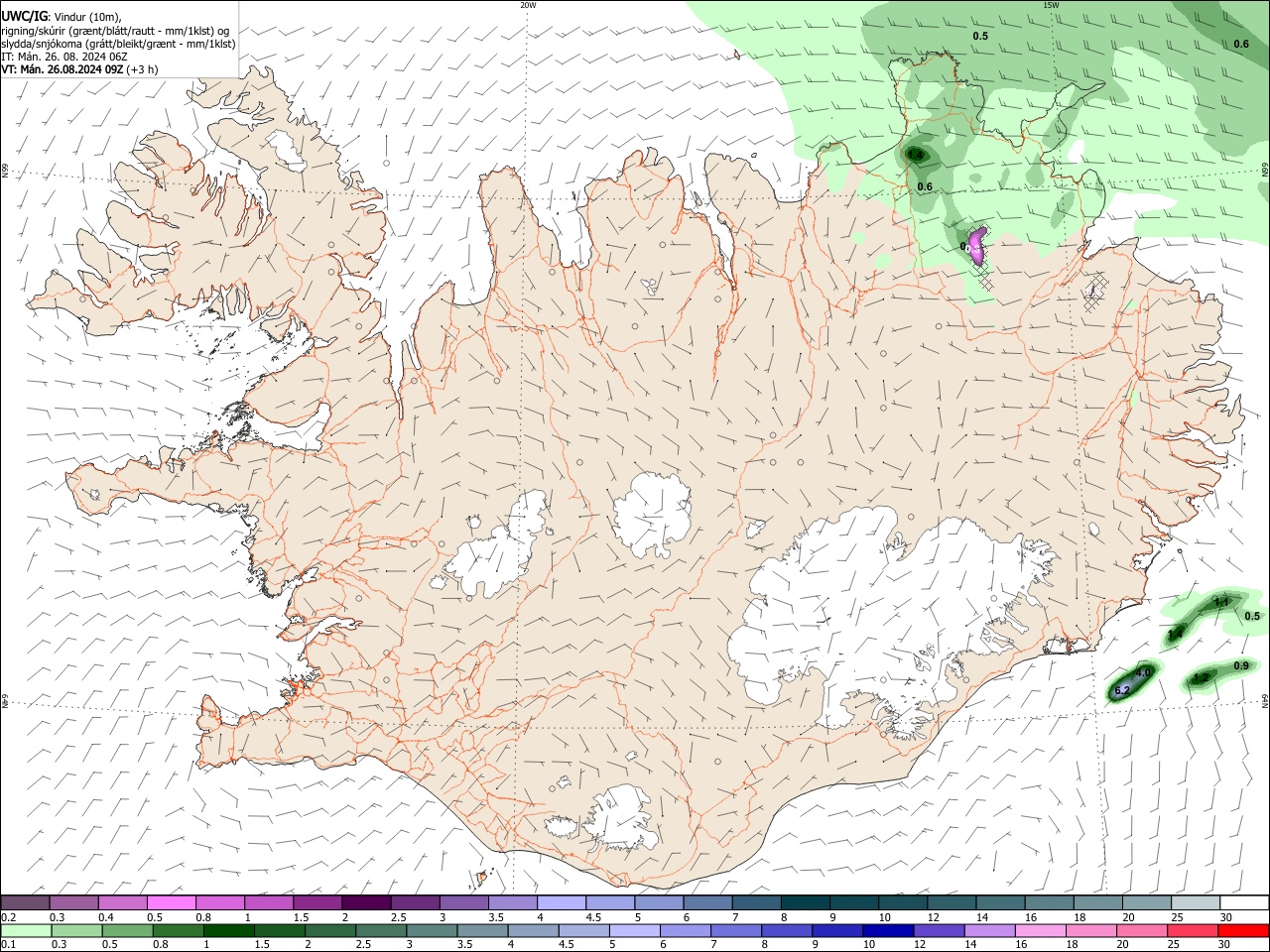Click the pink snow patch in northeast Iceland
This screenshot has height=952, width=1270.
click(x=977, y=245)
